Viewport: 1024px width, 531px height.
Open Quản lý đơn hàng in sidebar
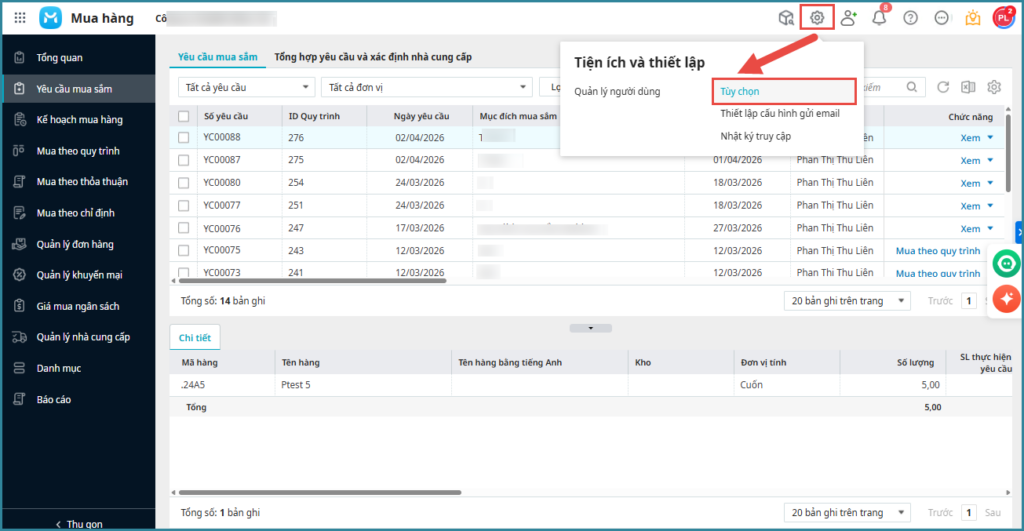pos(78,244)
